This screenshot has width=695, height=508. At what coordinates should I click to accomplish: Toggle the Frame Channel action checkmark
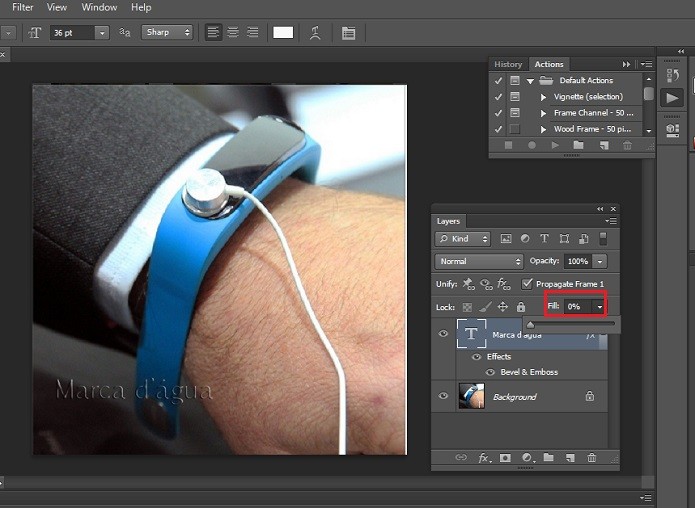pos(498,113)
